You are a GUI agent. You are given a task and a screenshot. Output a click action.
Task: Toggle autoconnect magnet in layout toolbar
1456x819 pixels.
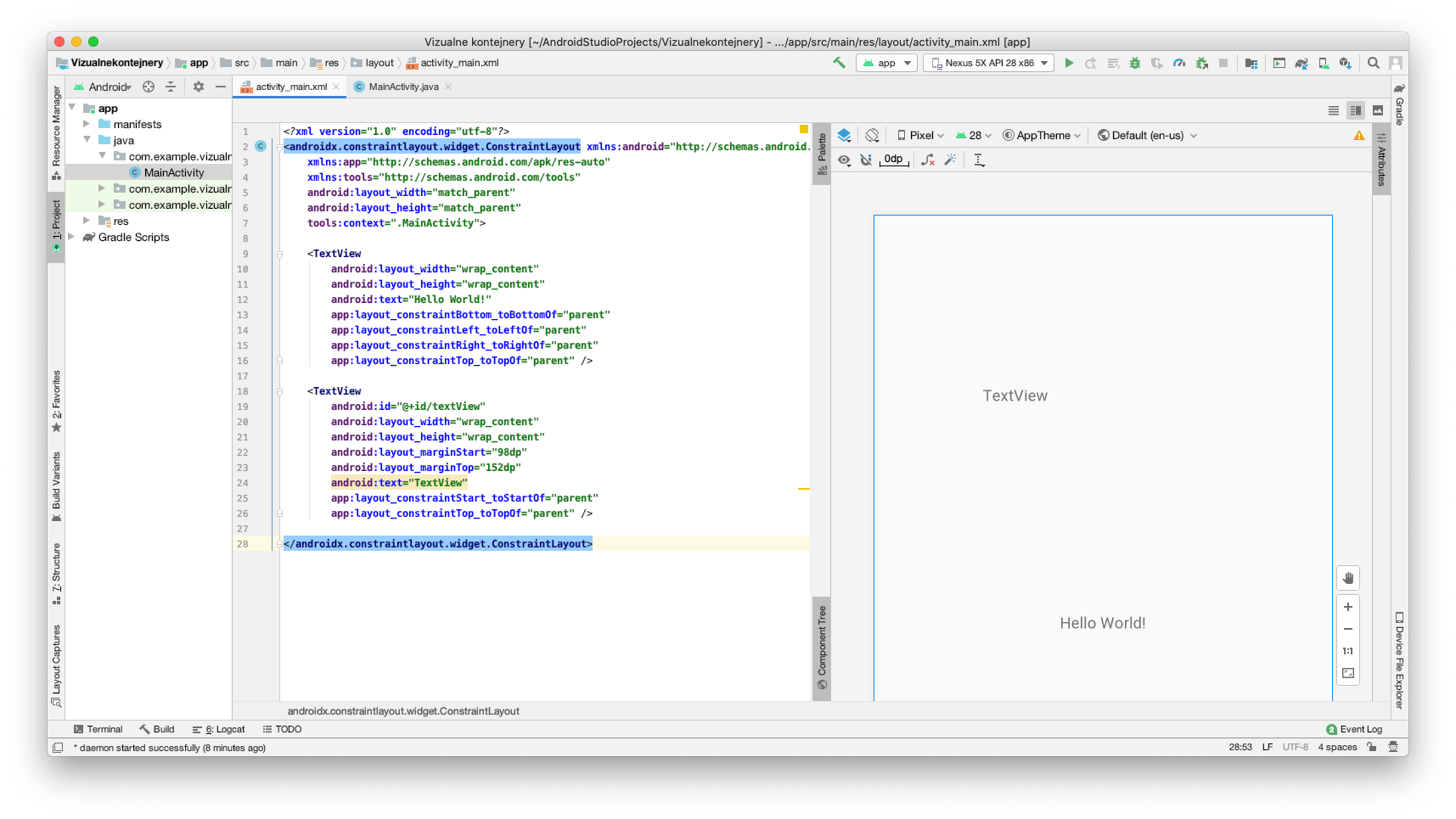coord(866,160)
